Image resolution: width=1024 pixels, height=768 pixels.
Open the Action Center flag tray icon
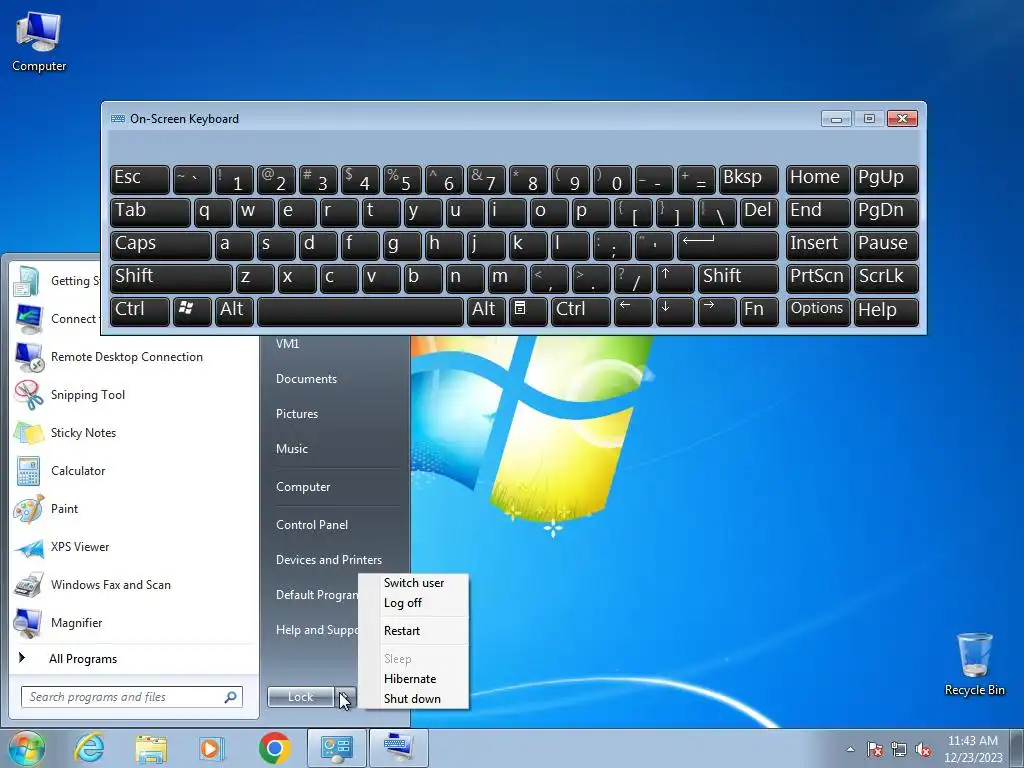(874, 749)
